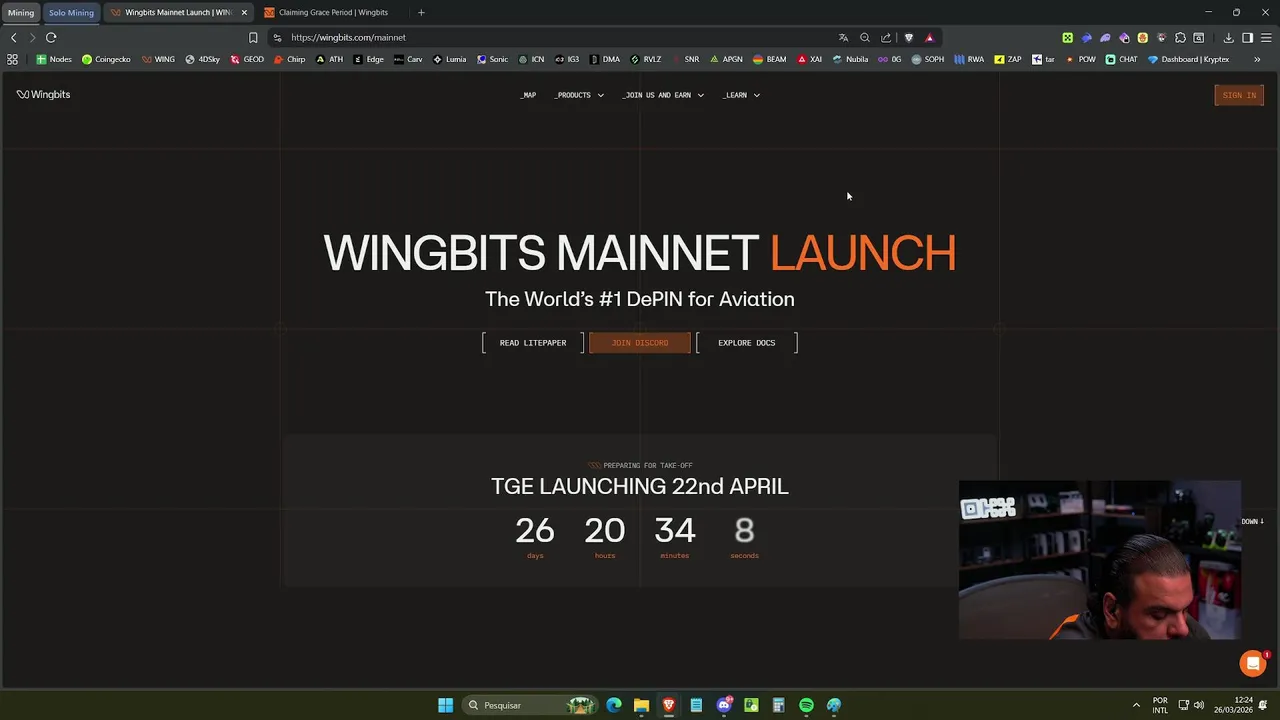Open a new browser tab
This screenshot has width=1280, height=720.
421,12
